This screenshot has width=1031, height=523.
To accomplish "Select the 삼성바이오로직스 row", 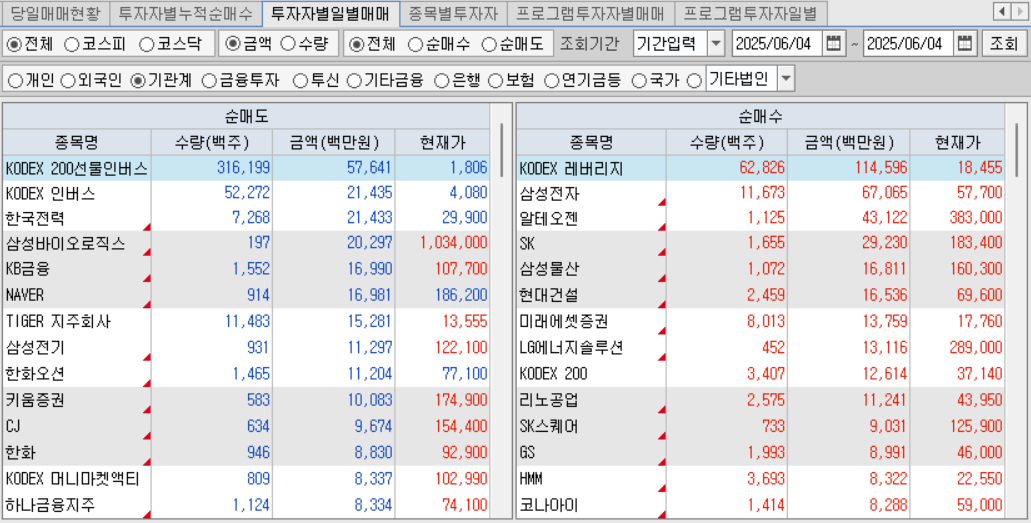I will pyautogui.click(x=247, y=243).
